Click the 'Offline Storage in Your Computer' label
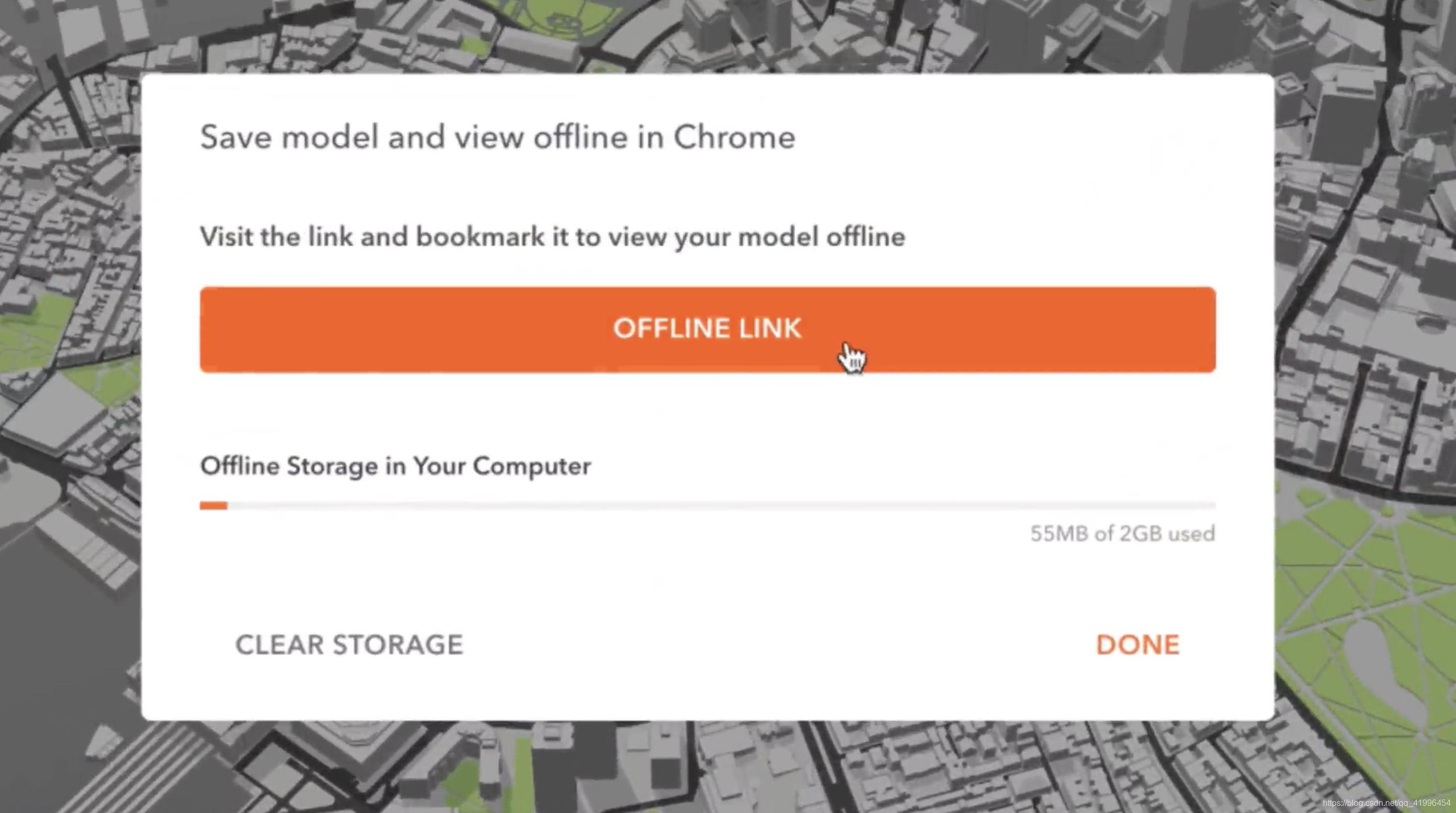This screenshot has height=813, width=1456. tap(395, 466)
